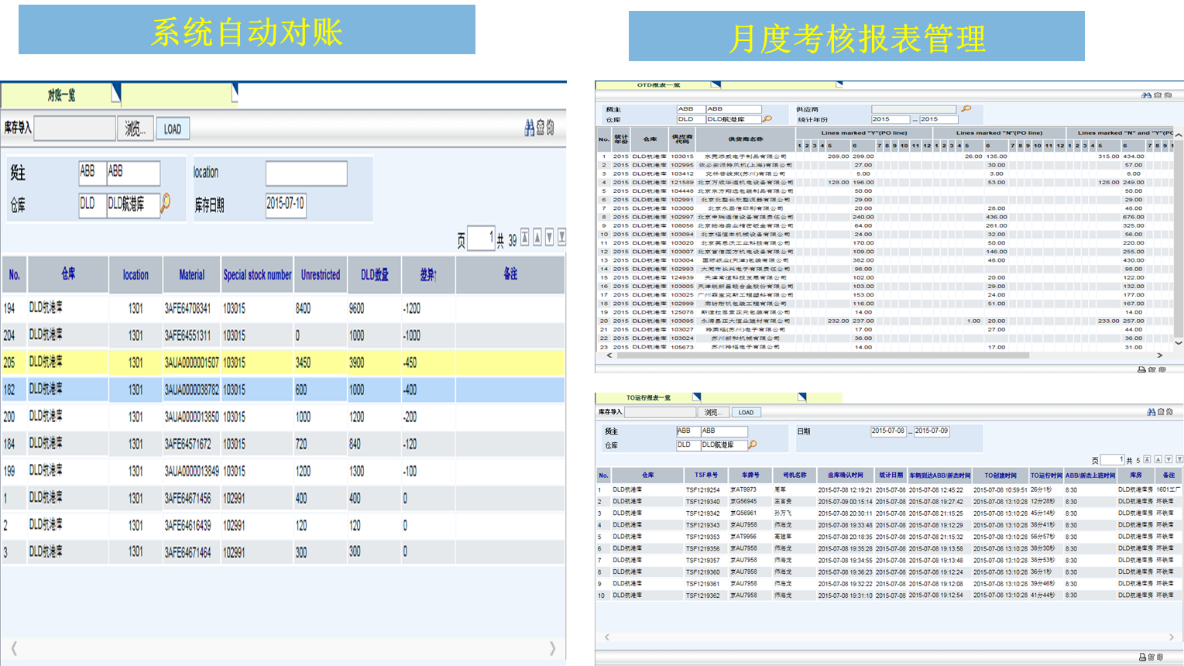1184x666 pixels.
Task: Select the OTD报表一览 tab
Action: coord(653,85)
